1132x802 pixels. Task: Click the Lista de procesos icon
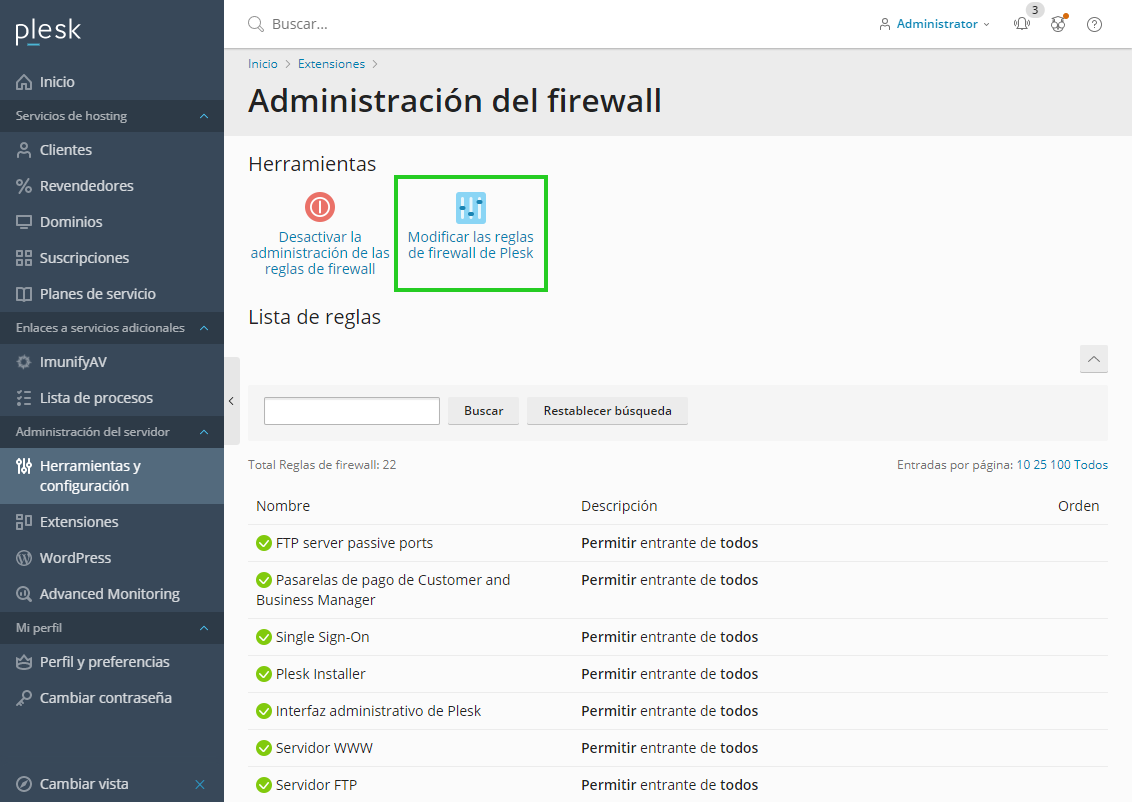(x=24, y=398)
